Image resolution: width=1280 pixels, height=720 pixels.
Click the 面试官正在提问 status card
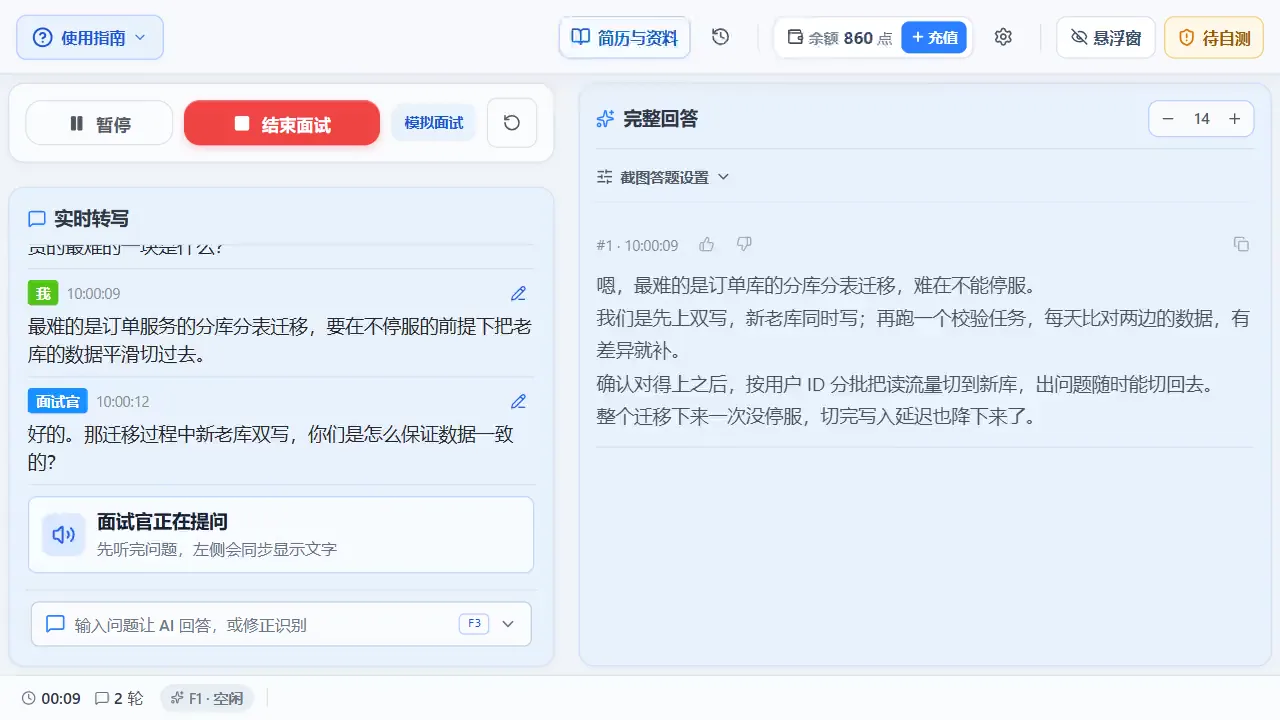click(x=281, y=535)
